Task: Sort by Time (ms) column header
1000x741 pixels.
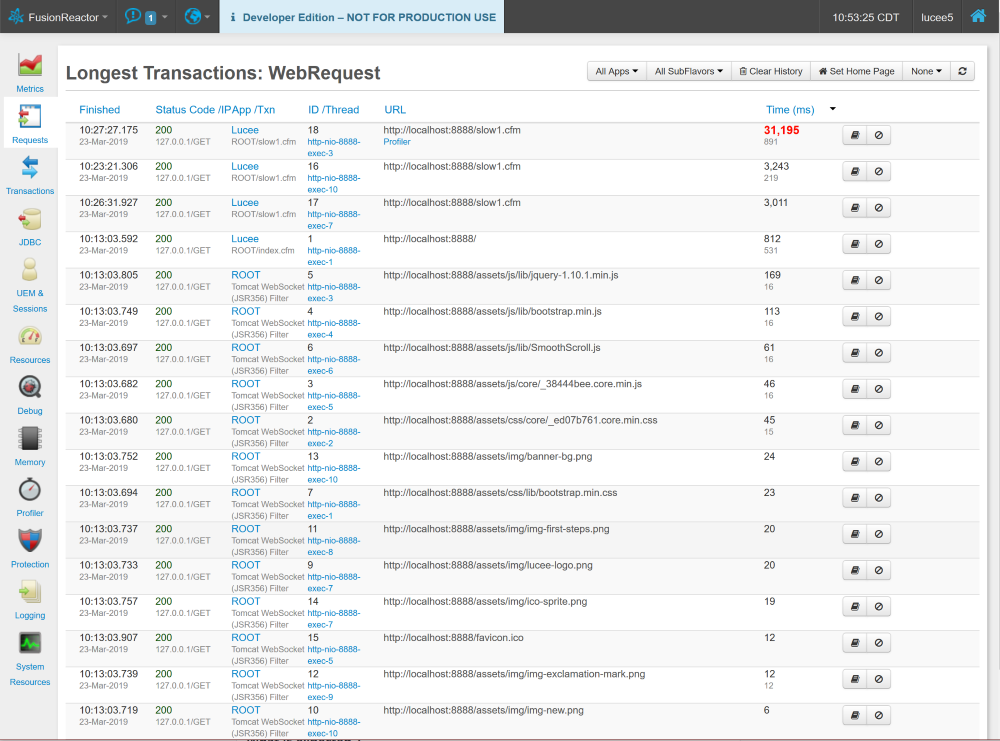Action: click(790, 110)
